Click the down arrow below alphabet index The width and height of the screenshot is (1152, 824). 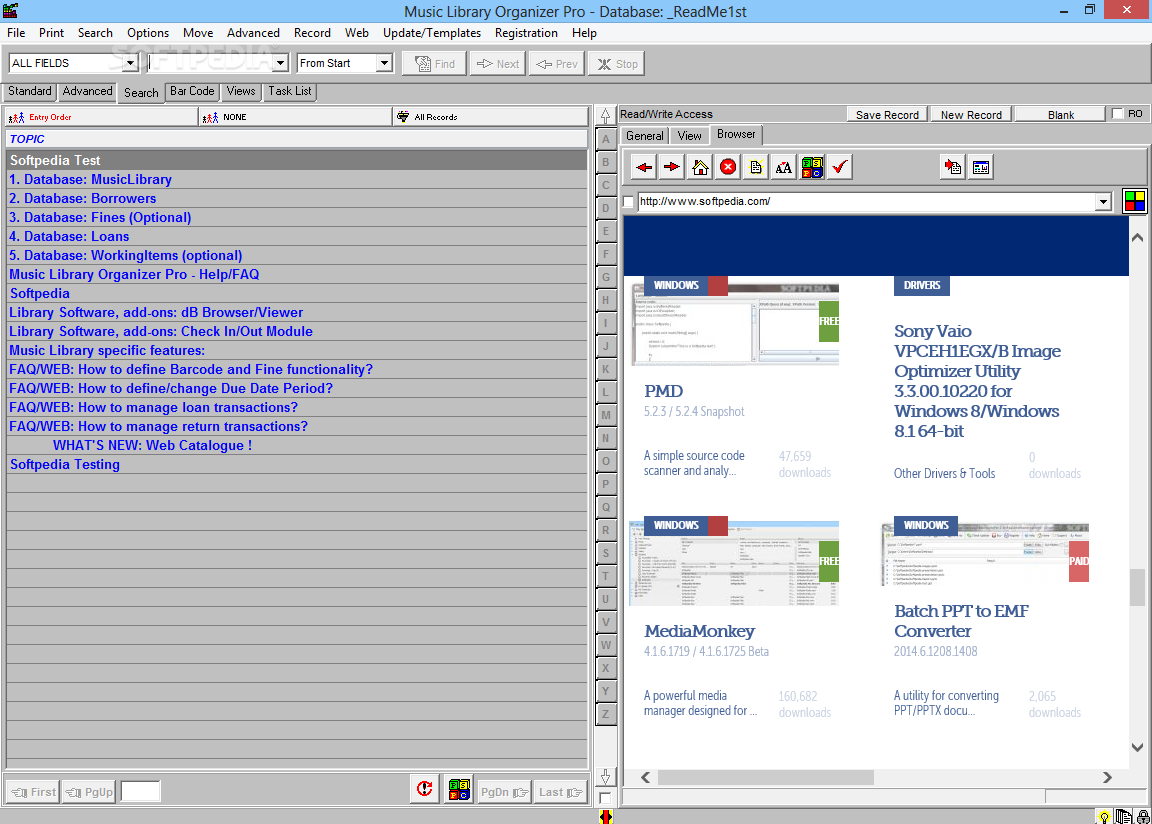[605, 777]
